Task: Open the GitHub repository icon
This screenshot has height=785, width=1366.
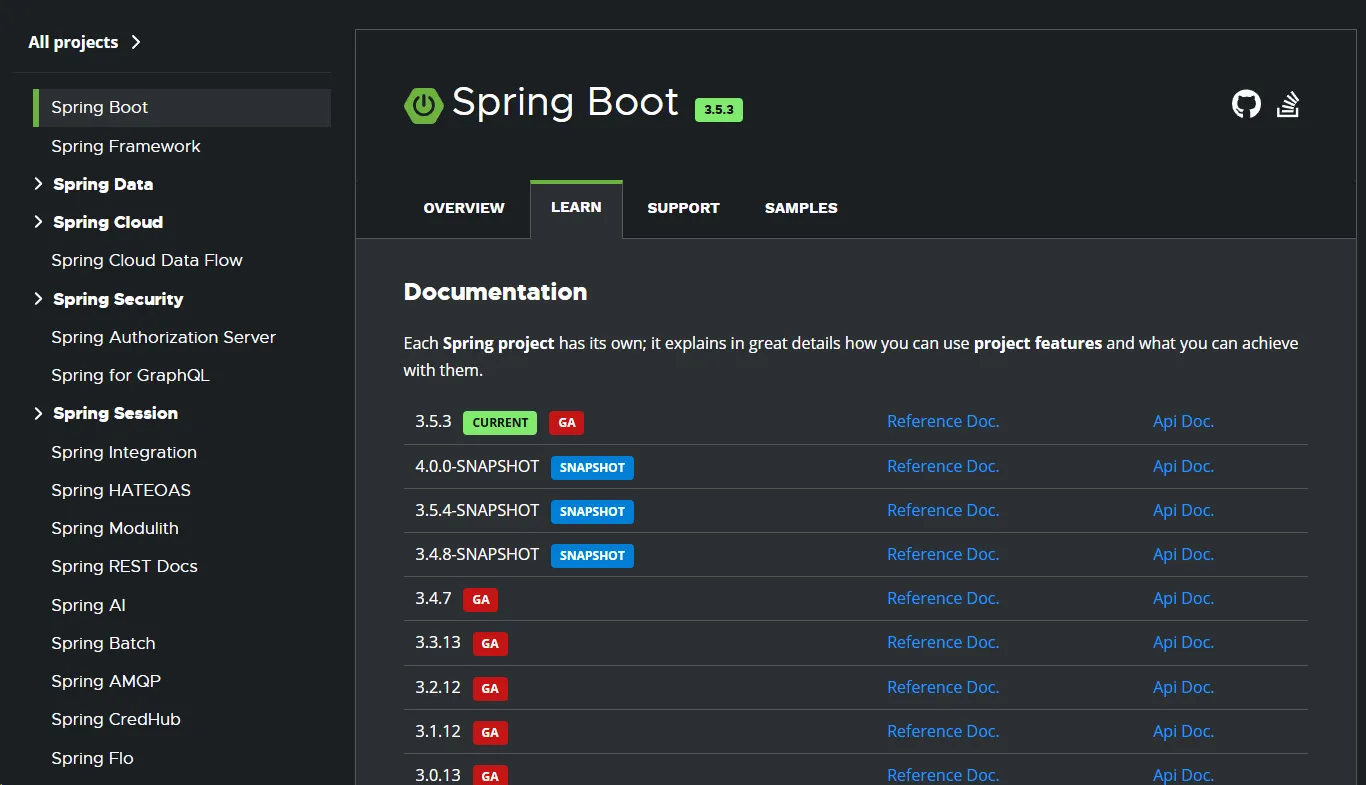Action: point(1246,104)
